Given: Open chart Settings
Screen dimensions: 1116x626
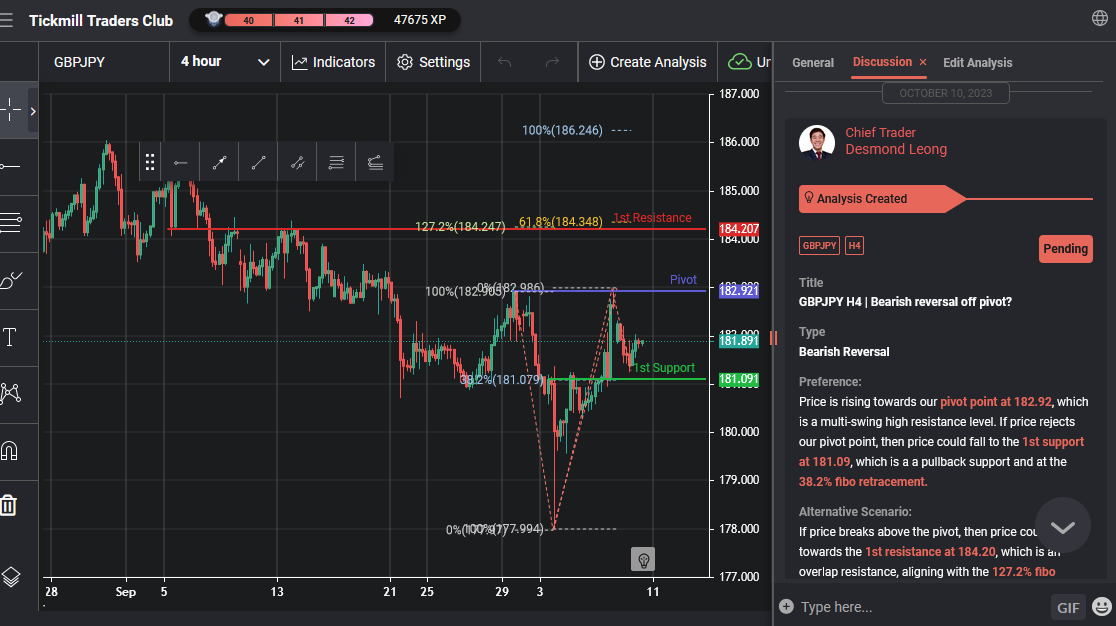Looking at the screenshot, I should coord(433,62).
